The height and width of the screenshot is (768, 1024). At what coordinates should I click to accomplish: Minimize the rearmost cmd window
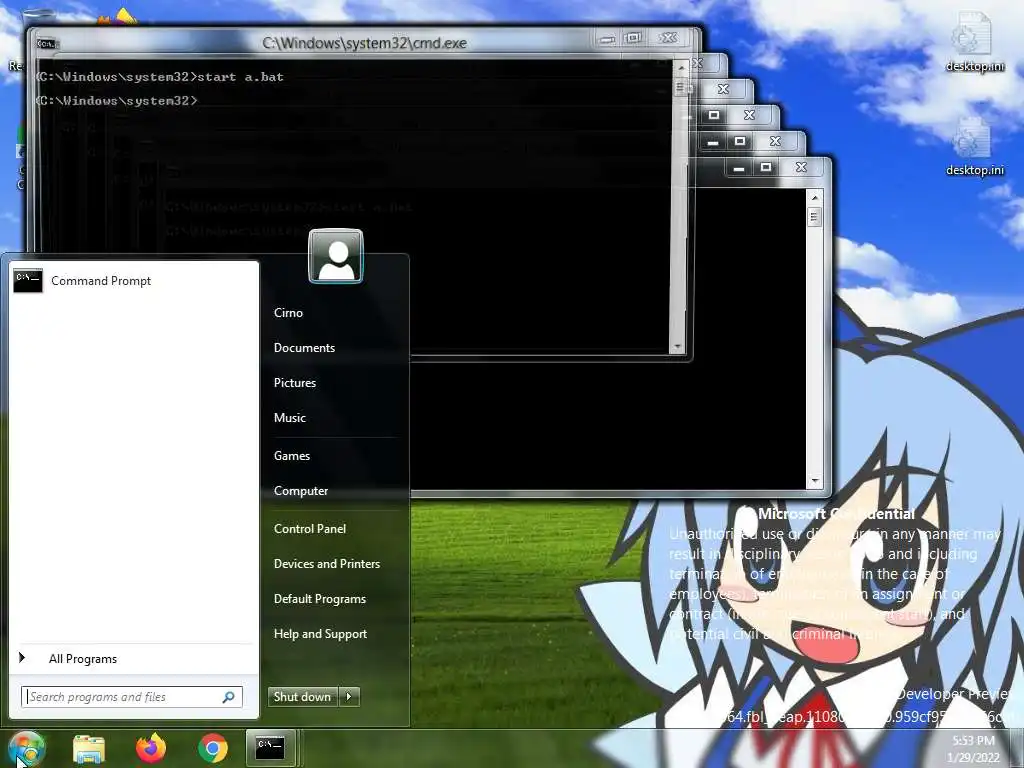[739, 168]
